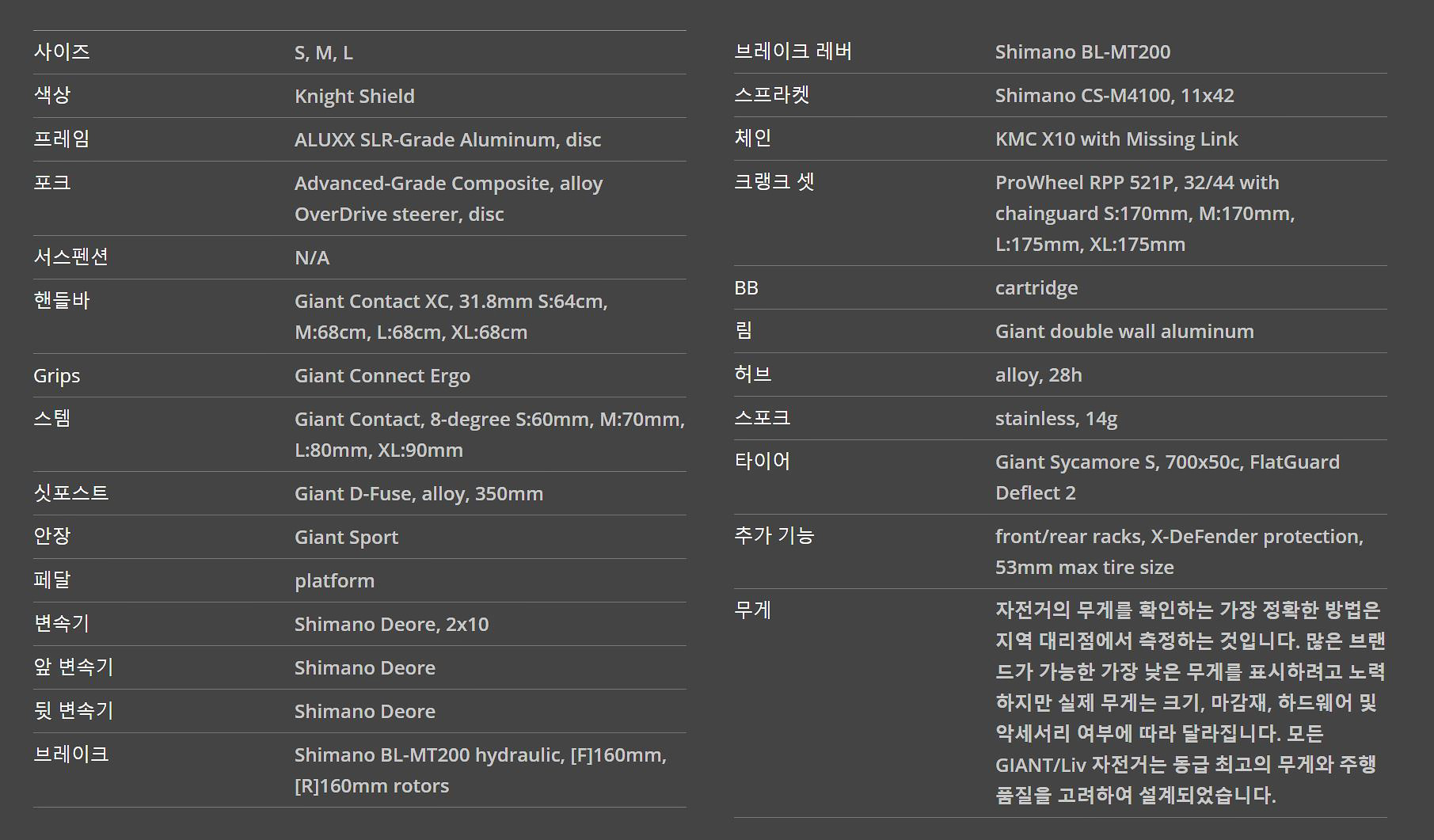1434x840 pixels.
Task: Click the 'Giant Sport' saddle value
Action: pos(346,538)
